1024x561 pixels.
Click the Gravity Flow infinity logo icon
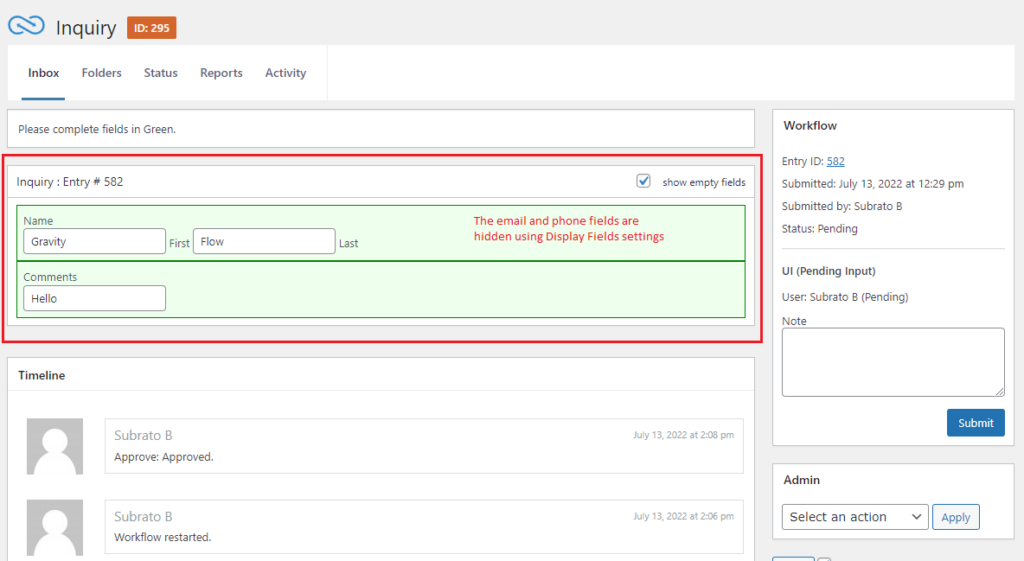pyautogui.click(x=26, y=26)
